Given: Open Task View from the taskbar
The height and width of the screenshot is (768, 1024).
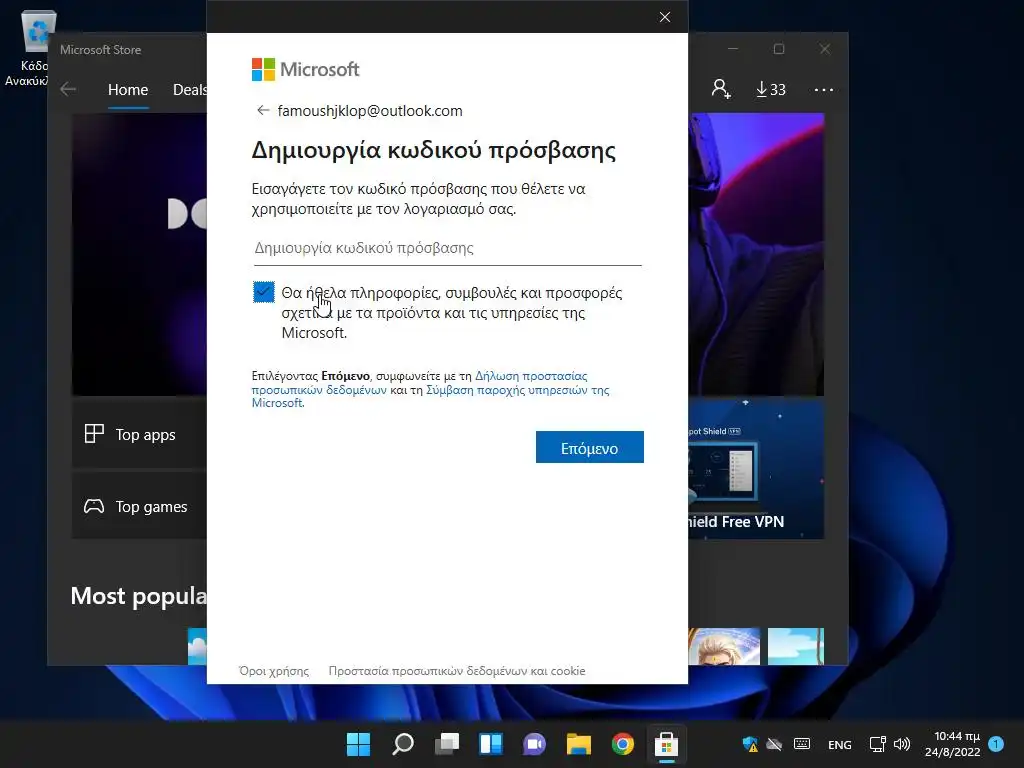Looking at the screenshot, I should [x=447, y=744].
